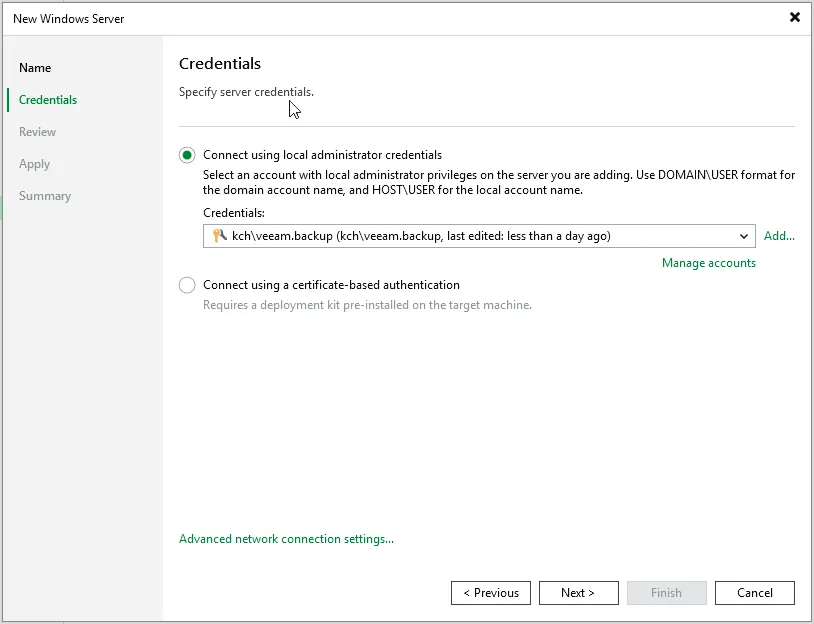Cancel the server wizard
The width and height of the screenshot is (814, 624).
(754, 593)
